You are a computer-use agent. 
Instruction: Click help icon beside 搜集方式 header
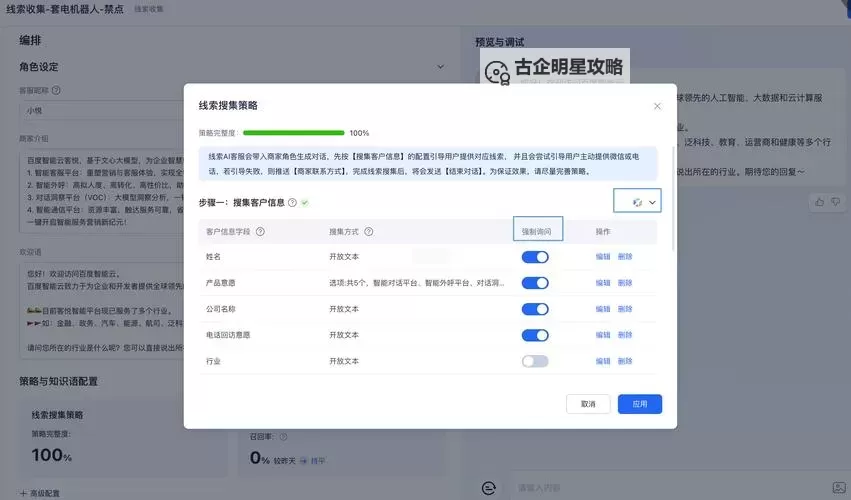(369, 231)
